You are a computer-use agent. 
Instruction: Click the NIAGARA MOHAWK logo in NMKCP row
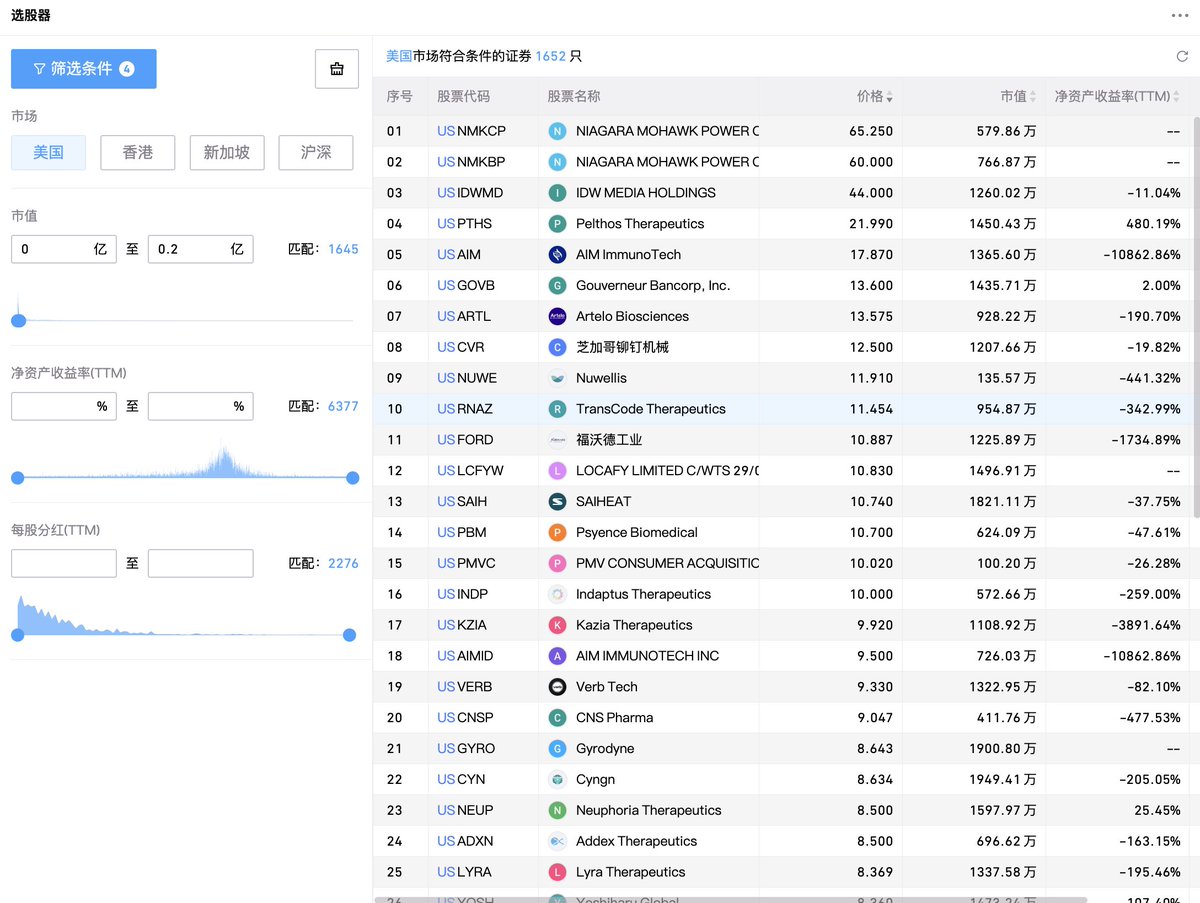pos(558,131)
